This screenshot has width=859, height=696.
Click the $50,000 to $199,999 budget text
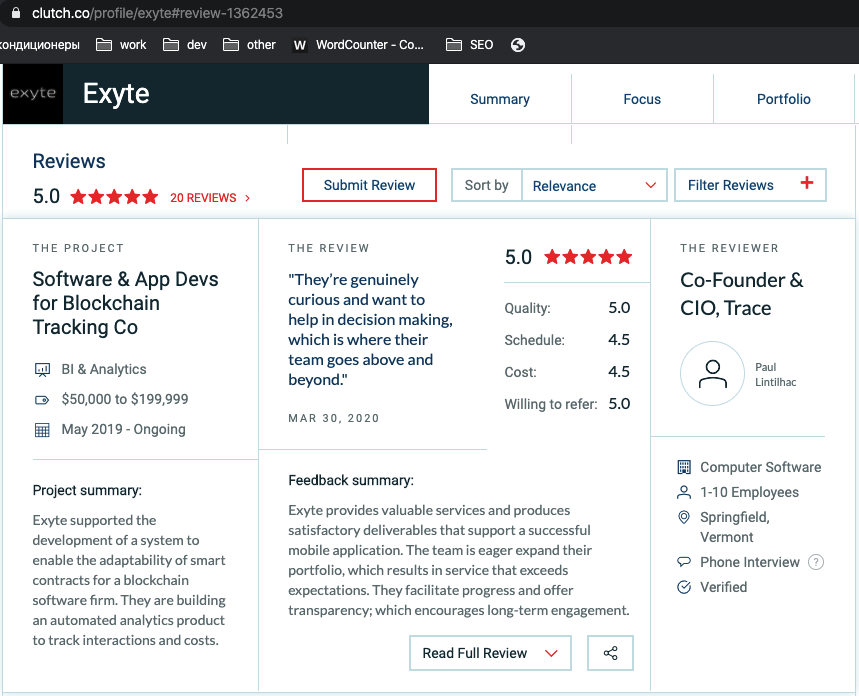click(125, 399)
